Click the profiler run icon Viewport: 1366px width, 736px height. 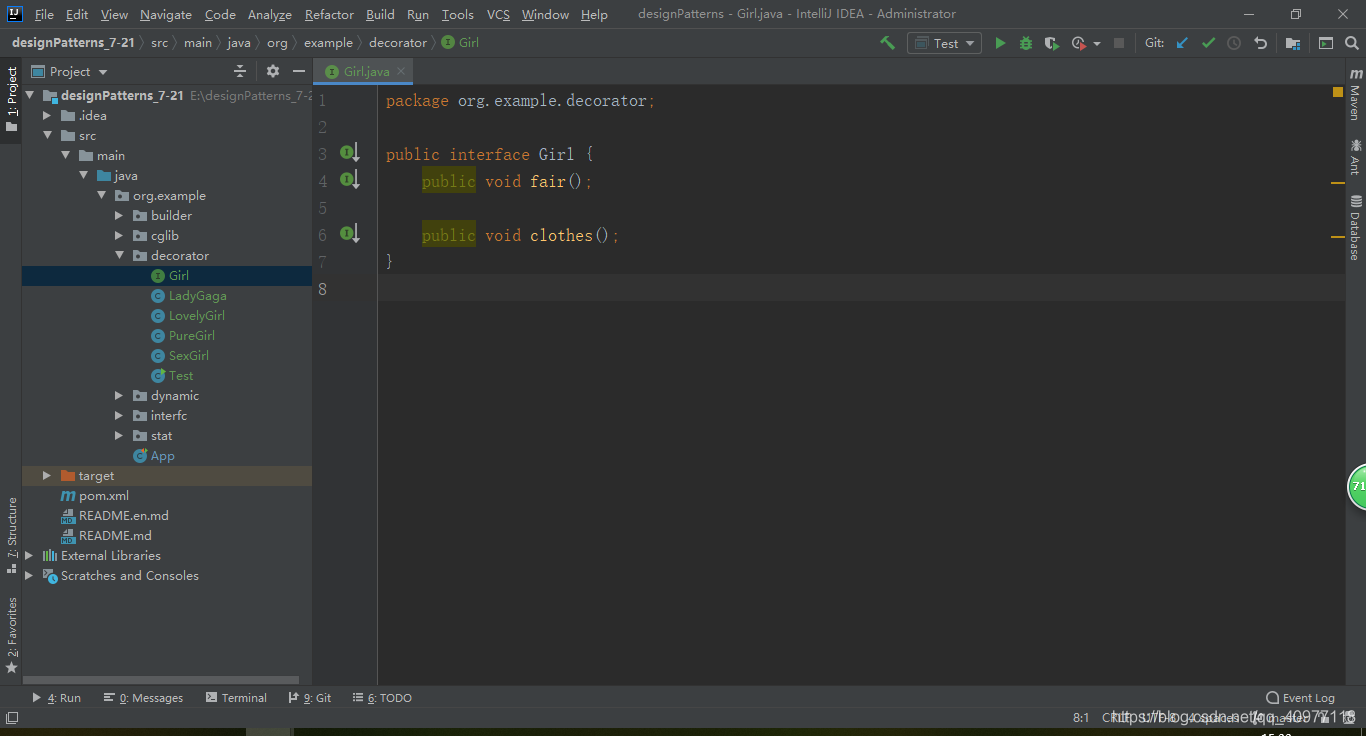tap(1079, 43)
